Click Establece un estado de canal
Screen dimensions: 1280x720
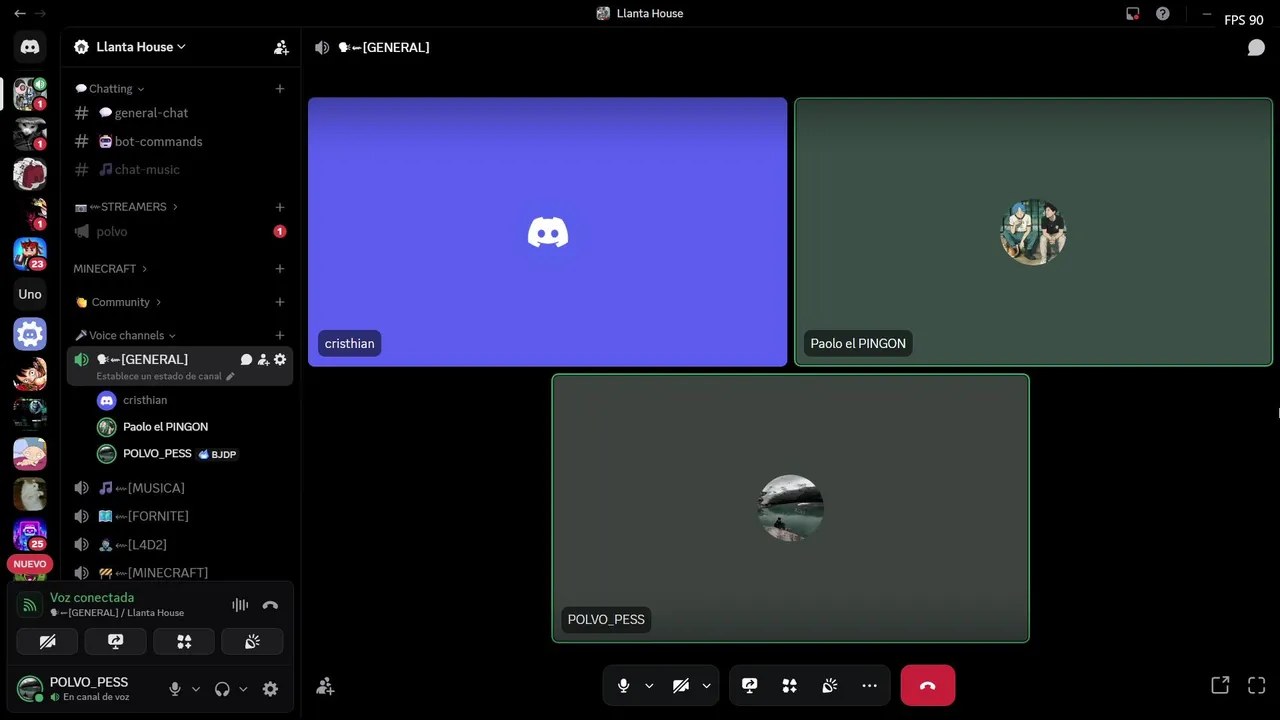click(x=165, y=377)
